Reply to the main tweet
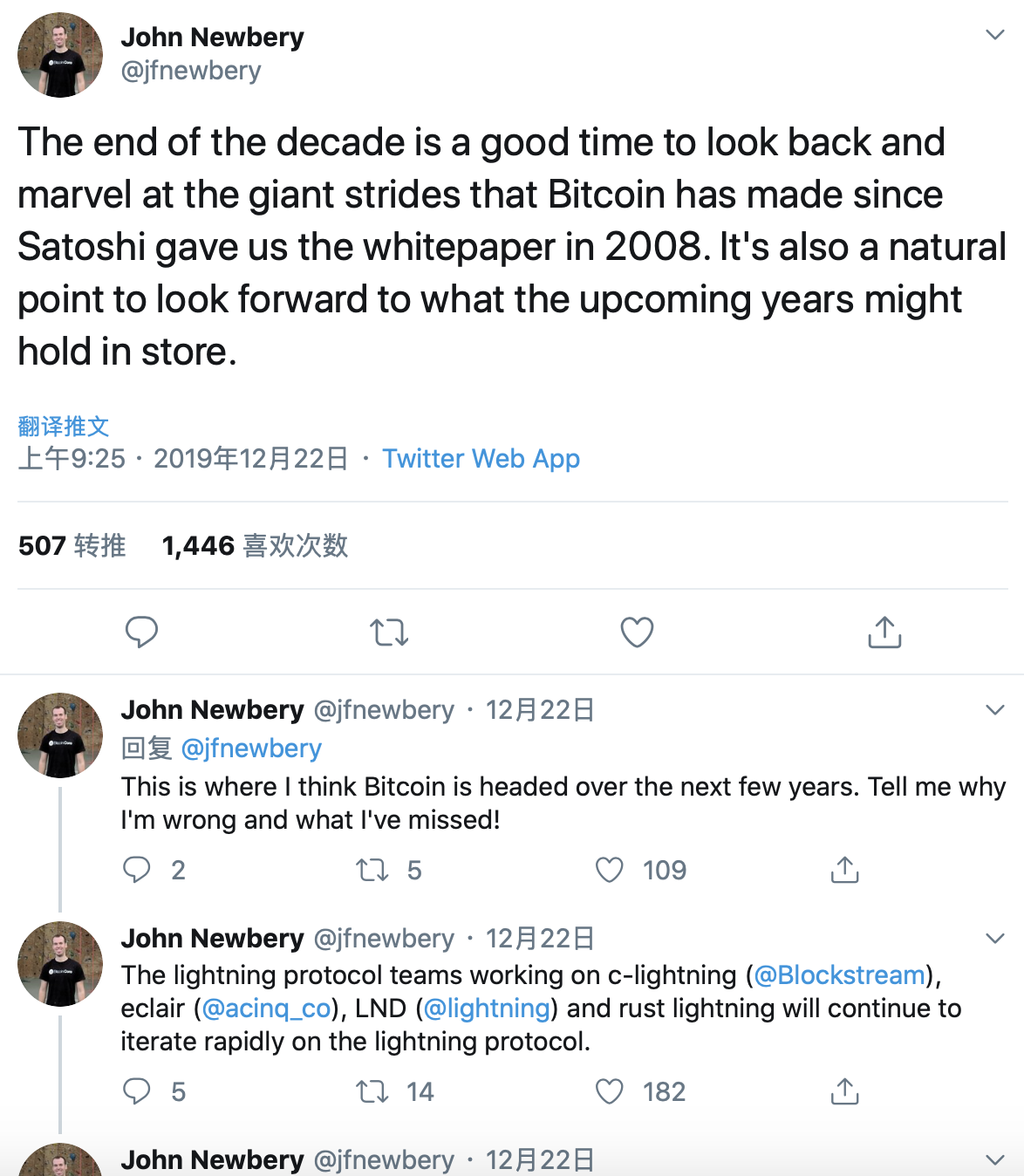 point(141,632)
